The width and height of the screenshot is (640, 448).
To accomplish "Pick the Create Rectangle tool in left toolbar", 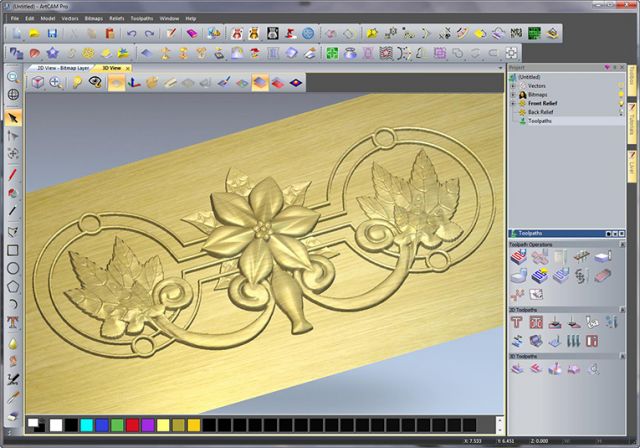I will (13, 250).
